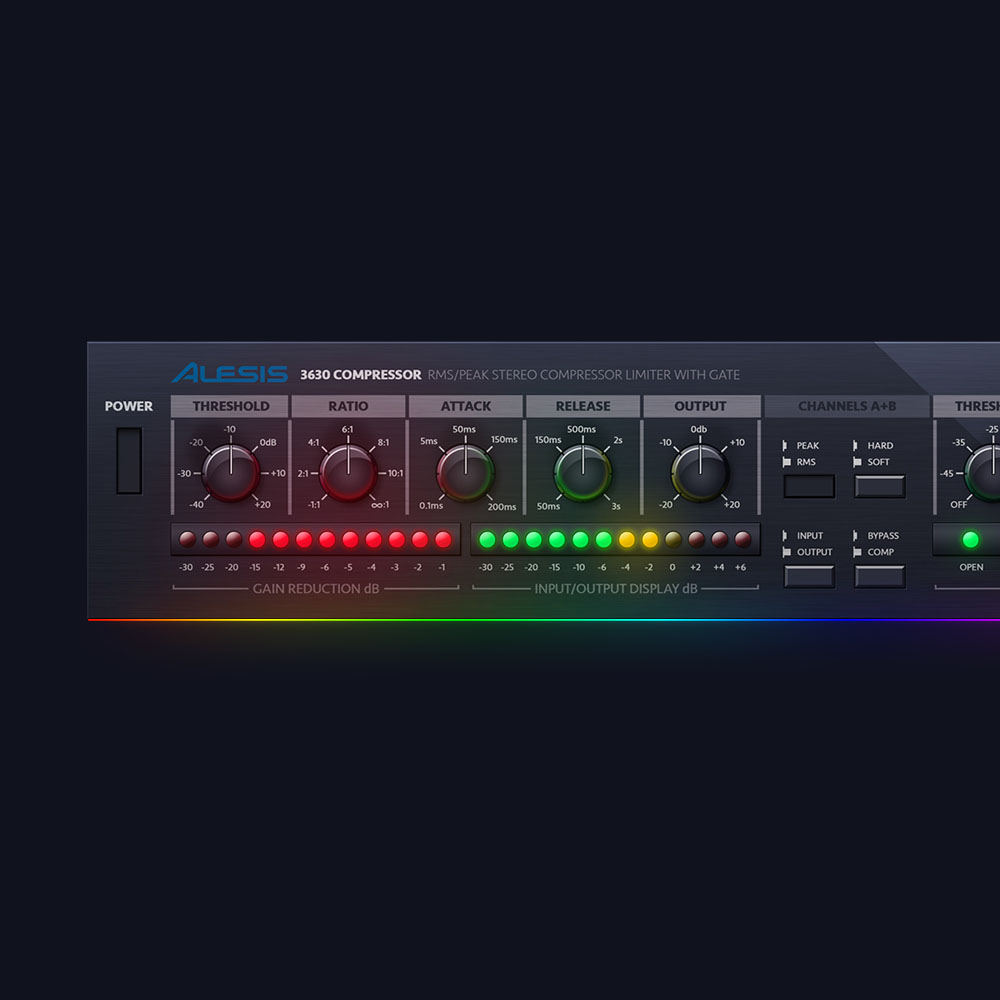1000x1000 pixels.
Task: Click the green gate Open LED
Action: pos(970,540)
